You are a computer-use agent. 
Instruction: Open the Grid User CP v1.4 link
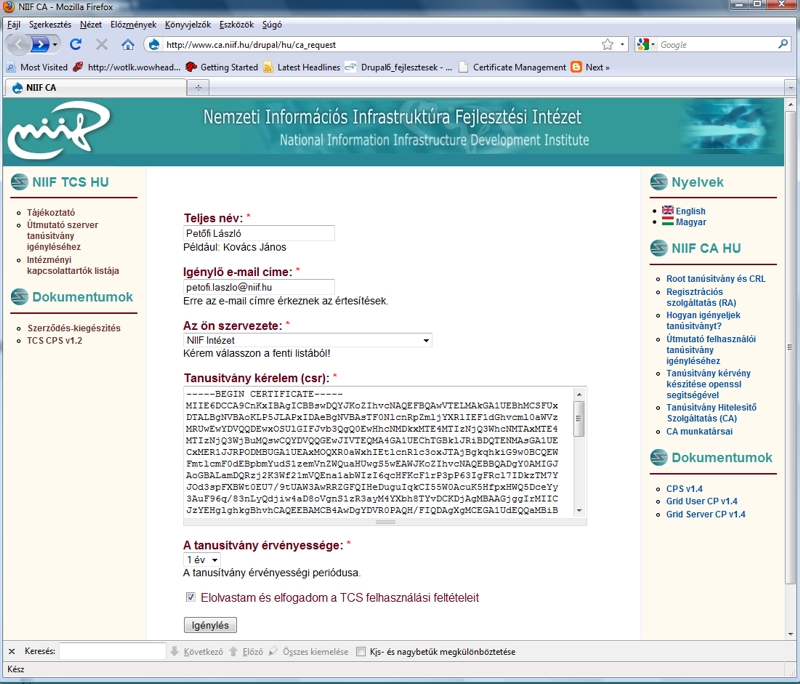click(702, 501)
